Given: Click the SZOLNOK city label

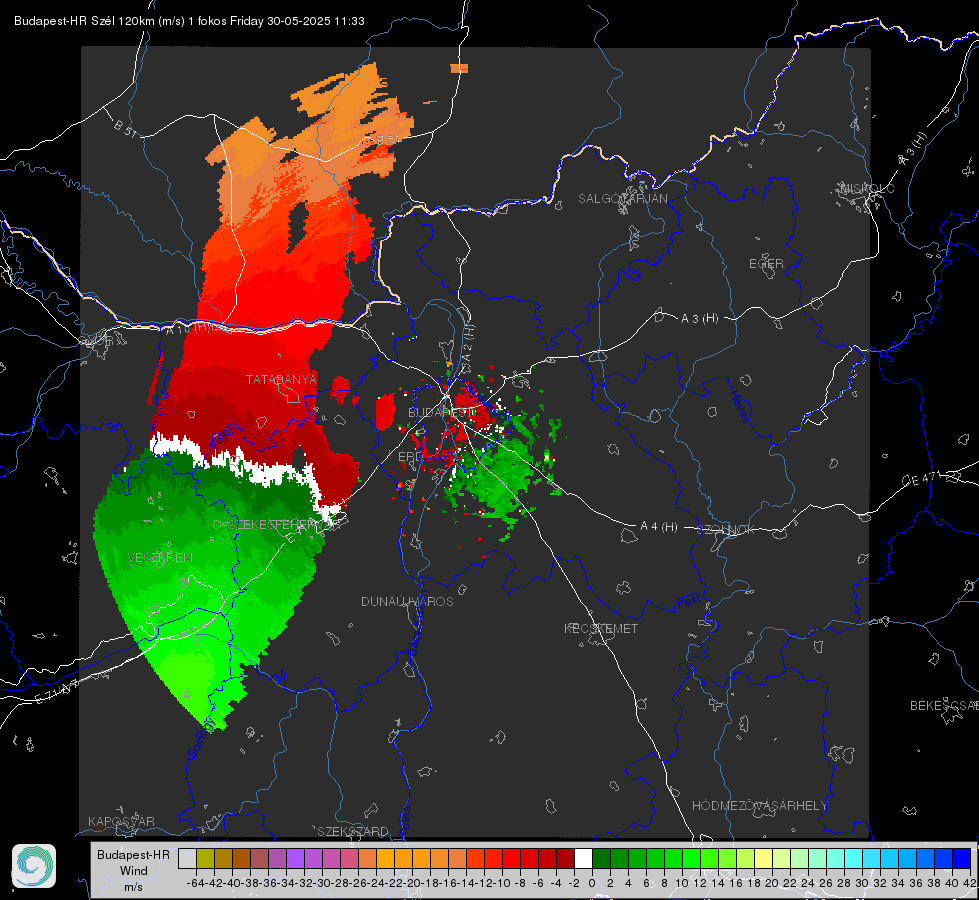Looking at the screenshot, I should point(726,530).
